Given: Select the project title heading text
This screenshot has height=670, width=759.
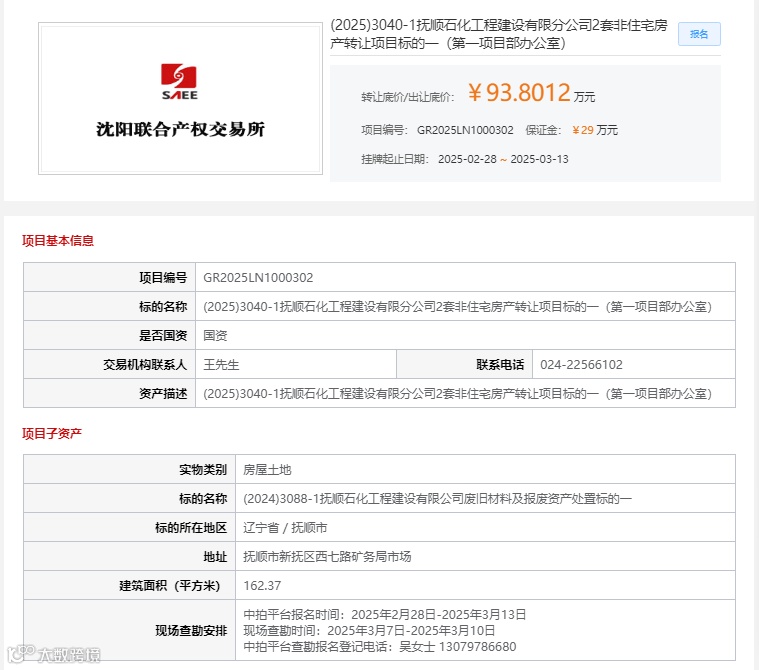Looking at the screenshot, I should point(499,34).
